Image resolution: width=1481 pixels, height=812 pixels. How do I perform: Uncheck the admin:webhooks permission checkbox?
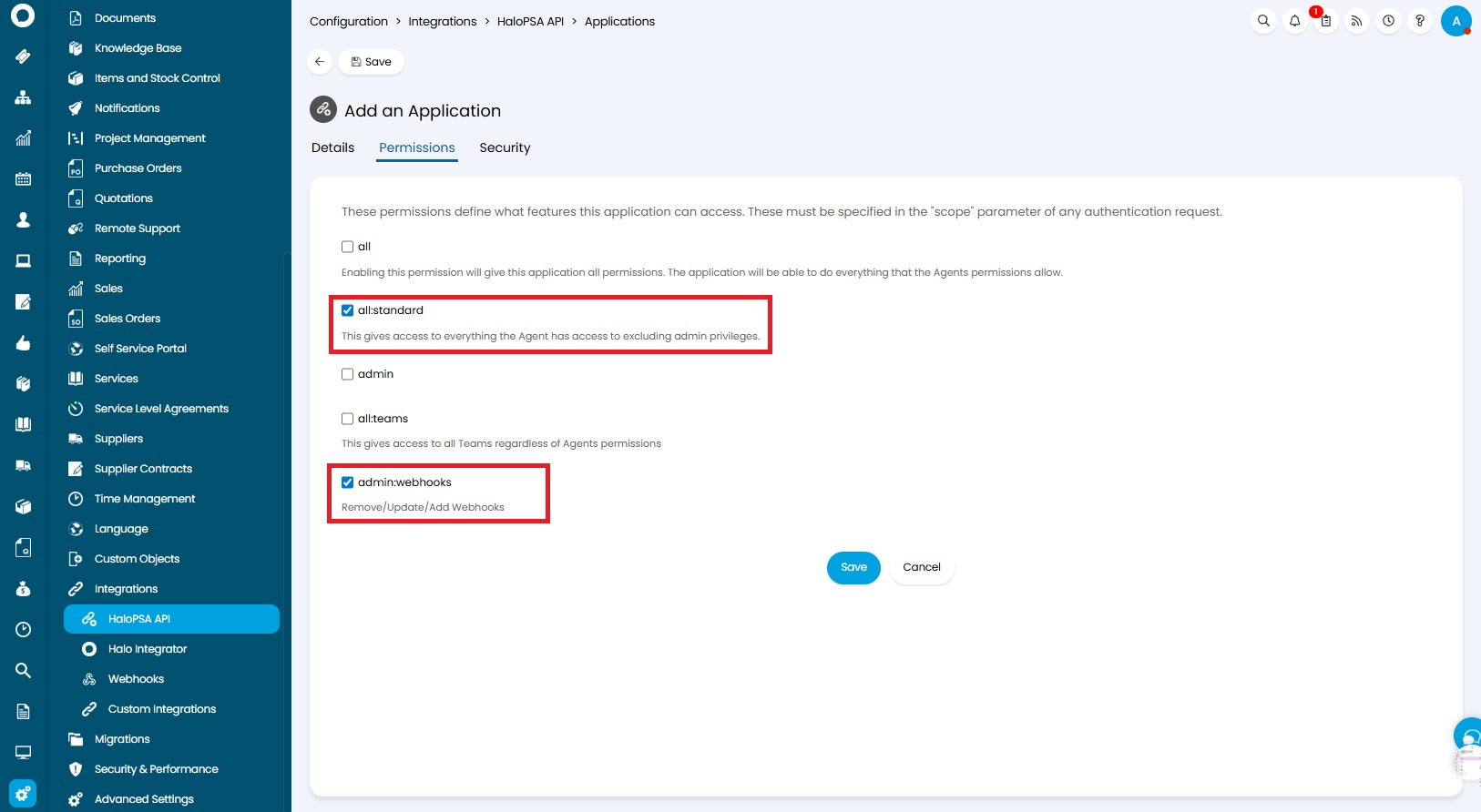[347, 482]
